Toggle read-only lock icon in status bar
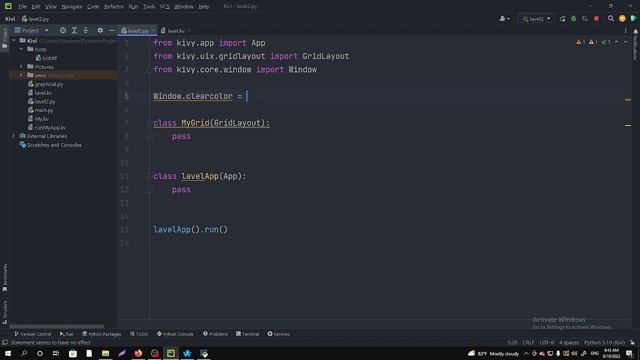The image size is (640, 360). tap(632, 342)
